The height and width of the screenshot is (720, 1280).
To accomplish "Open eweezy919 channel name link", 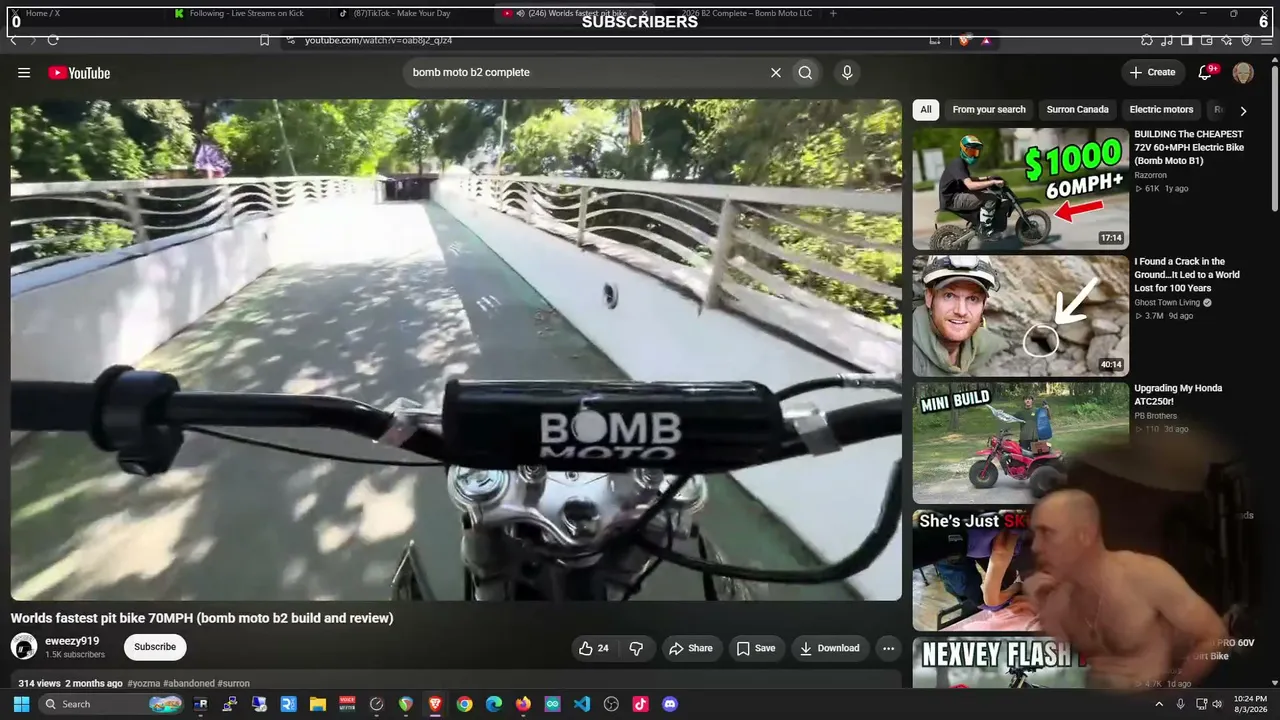I will (72, 641).
